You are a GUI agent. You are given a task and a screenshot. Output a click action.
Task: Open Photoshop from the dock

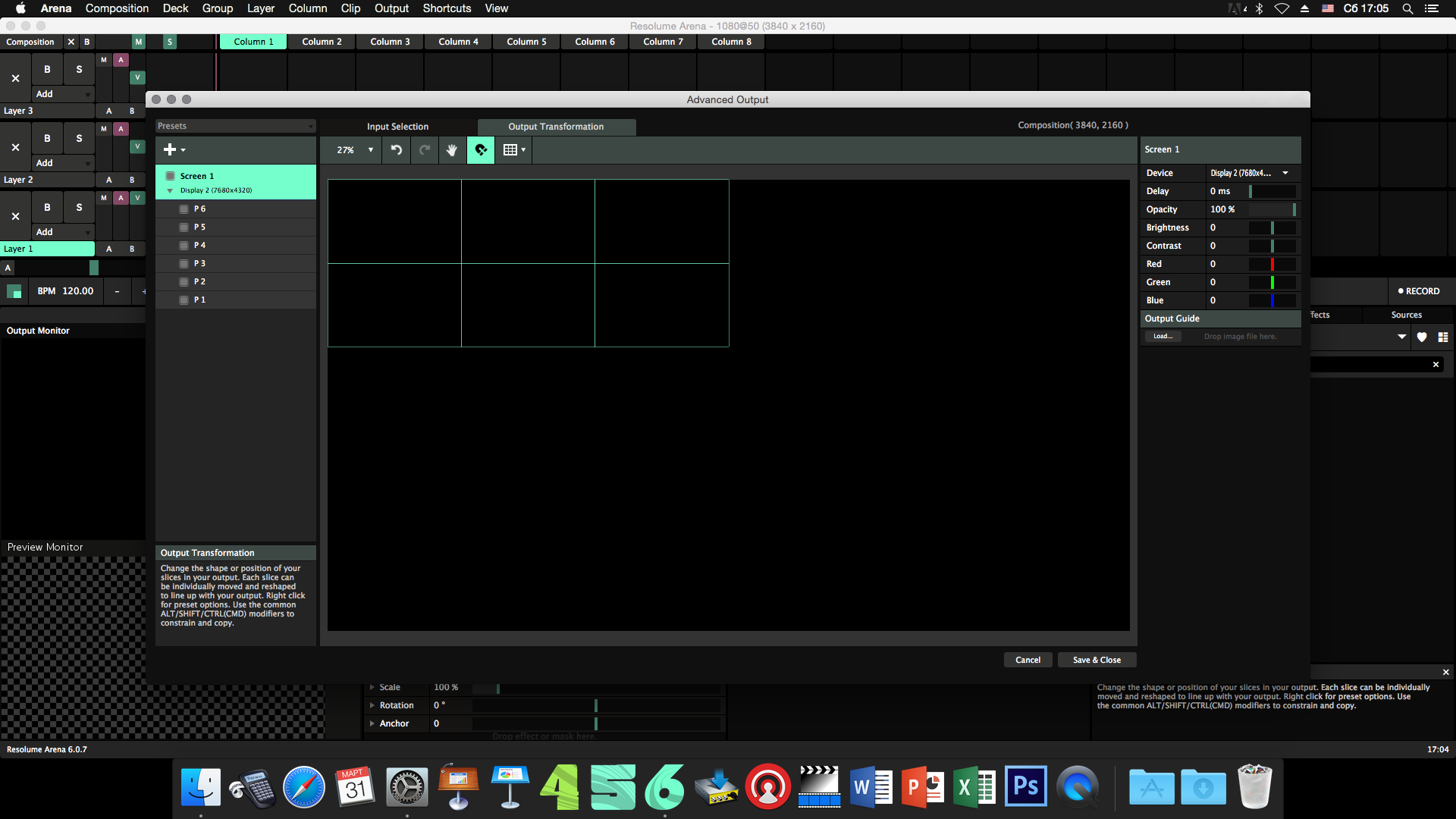pyautogui.click(x=1025, y=787)
